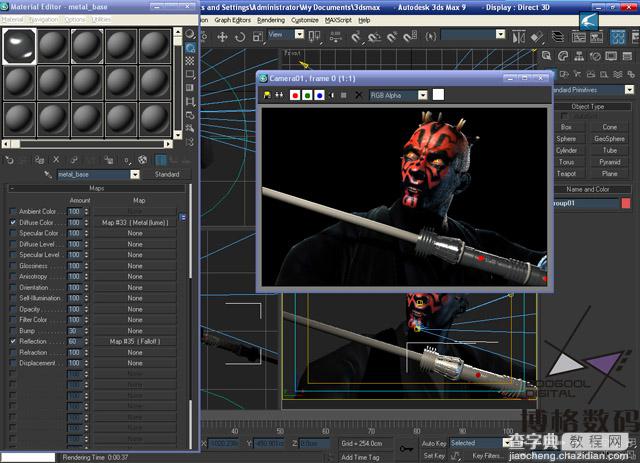This screenshot has height=463, width=640.
Task: Click Monochrome icon in render window
Action: tap(344, 96)
